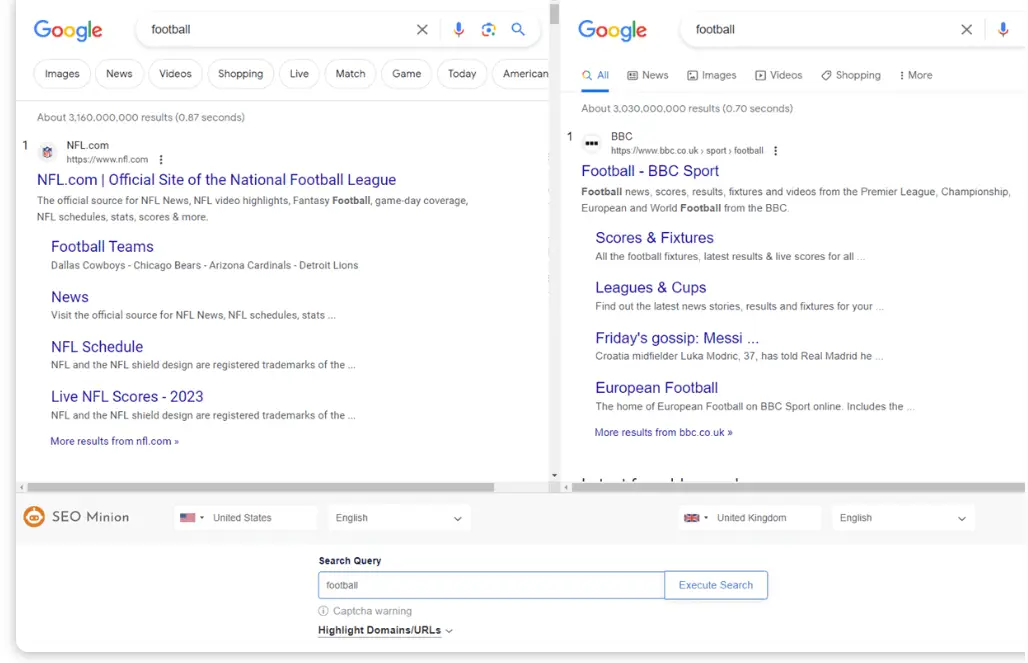
Task: Switch to the Videos tab, right pane
Action: point(778,75)
